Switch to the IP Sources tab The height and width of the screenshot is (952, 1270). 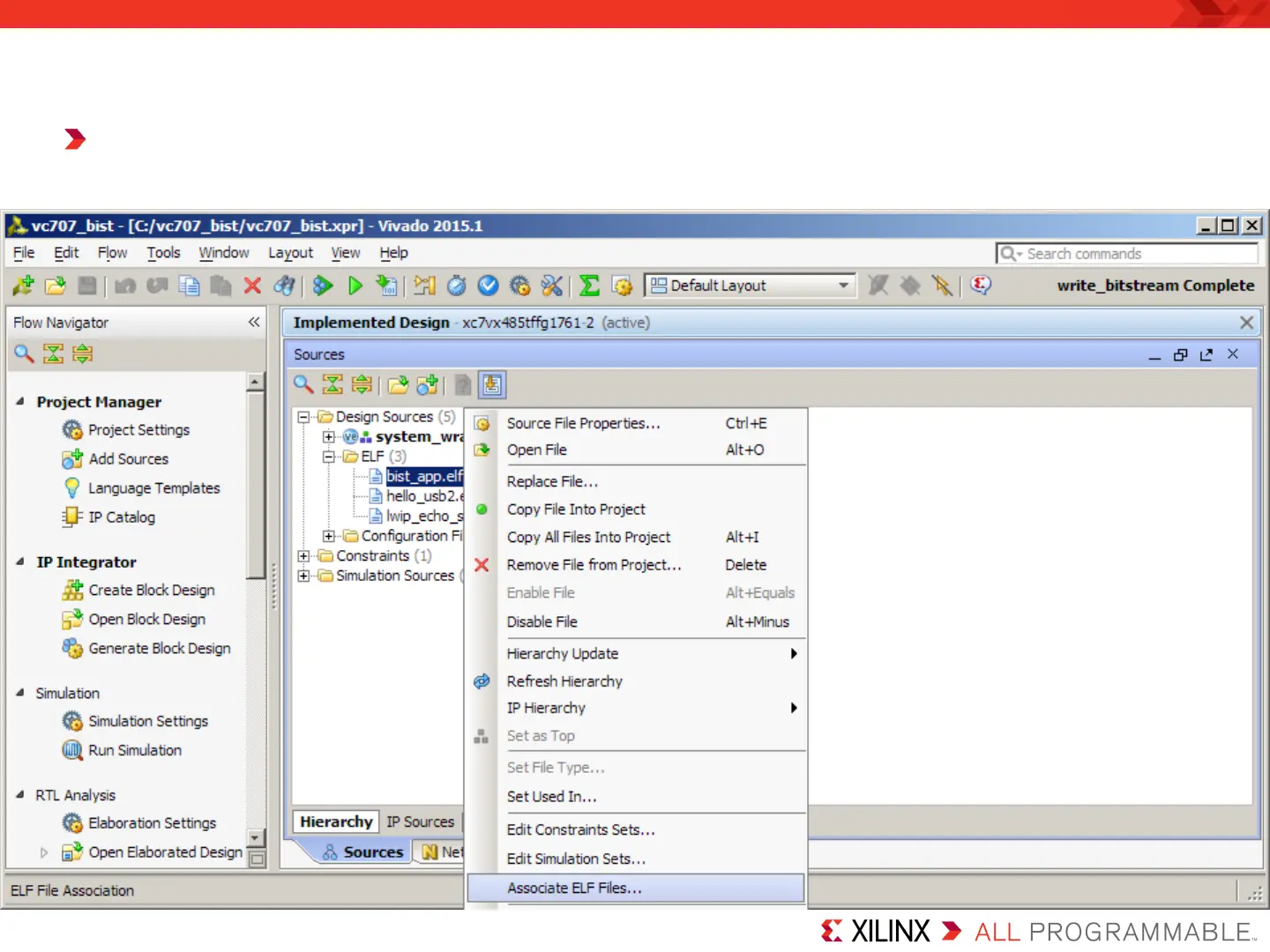pyautogui.click(x=421, y=822)
